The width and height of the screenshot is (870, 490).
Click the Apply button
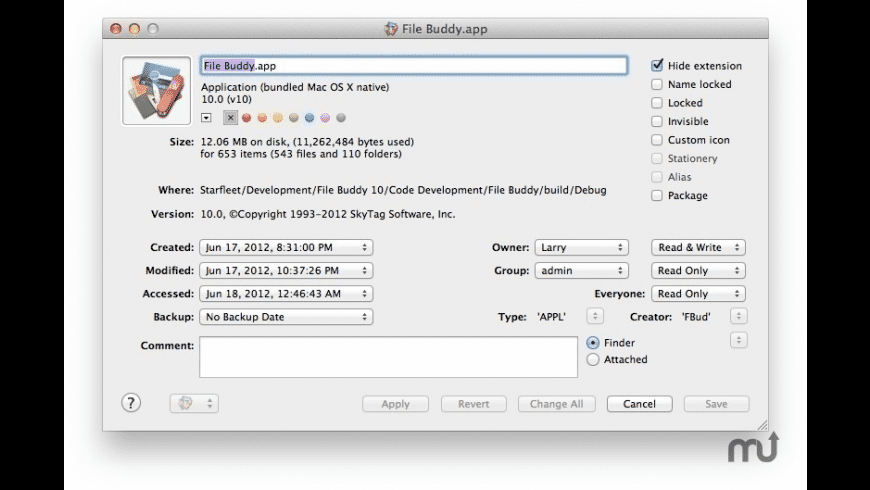396,404
